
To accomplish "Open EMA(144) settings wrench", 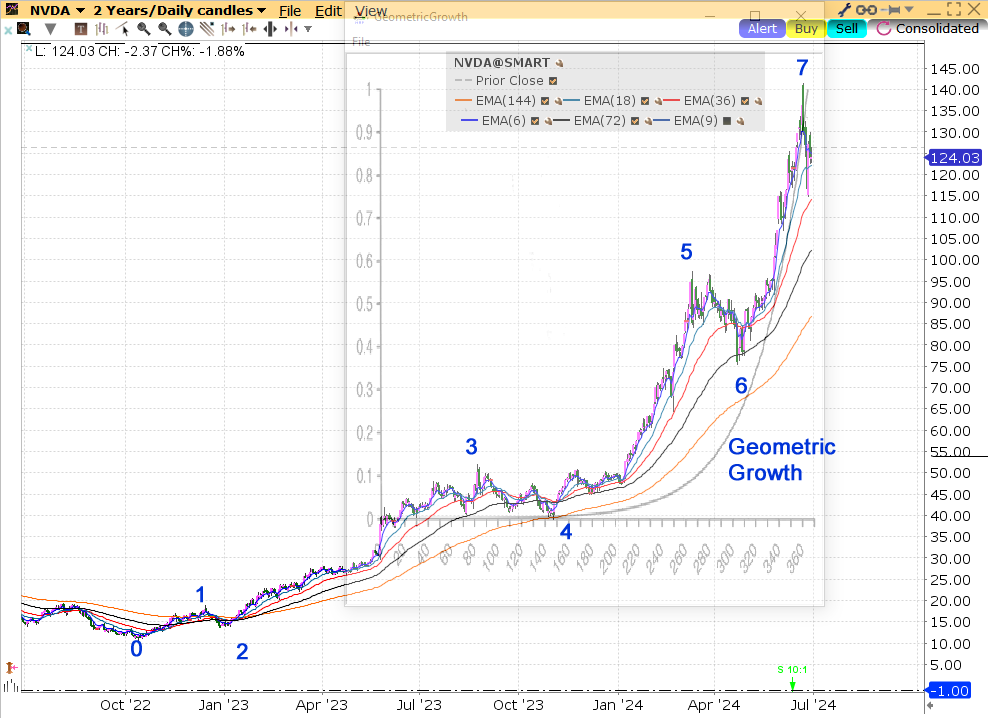I will (x=558, y=101).
